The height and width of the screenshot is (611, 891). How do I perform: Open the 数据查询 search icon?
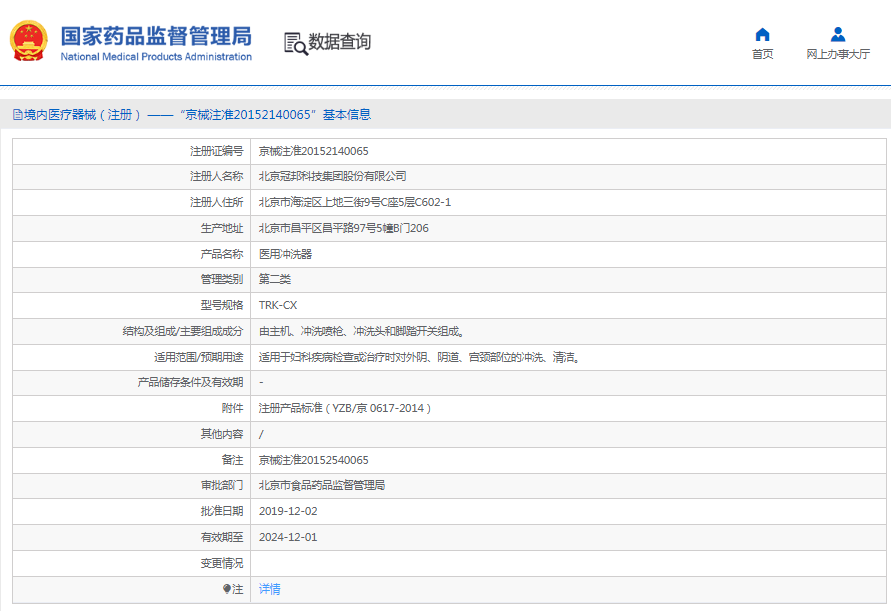click(295, 43)
